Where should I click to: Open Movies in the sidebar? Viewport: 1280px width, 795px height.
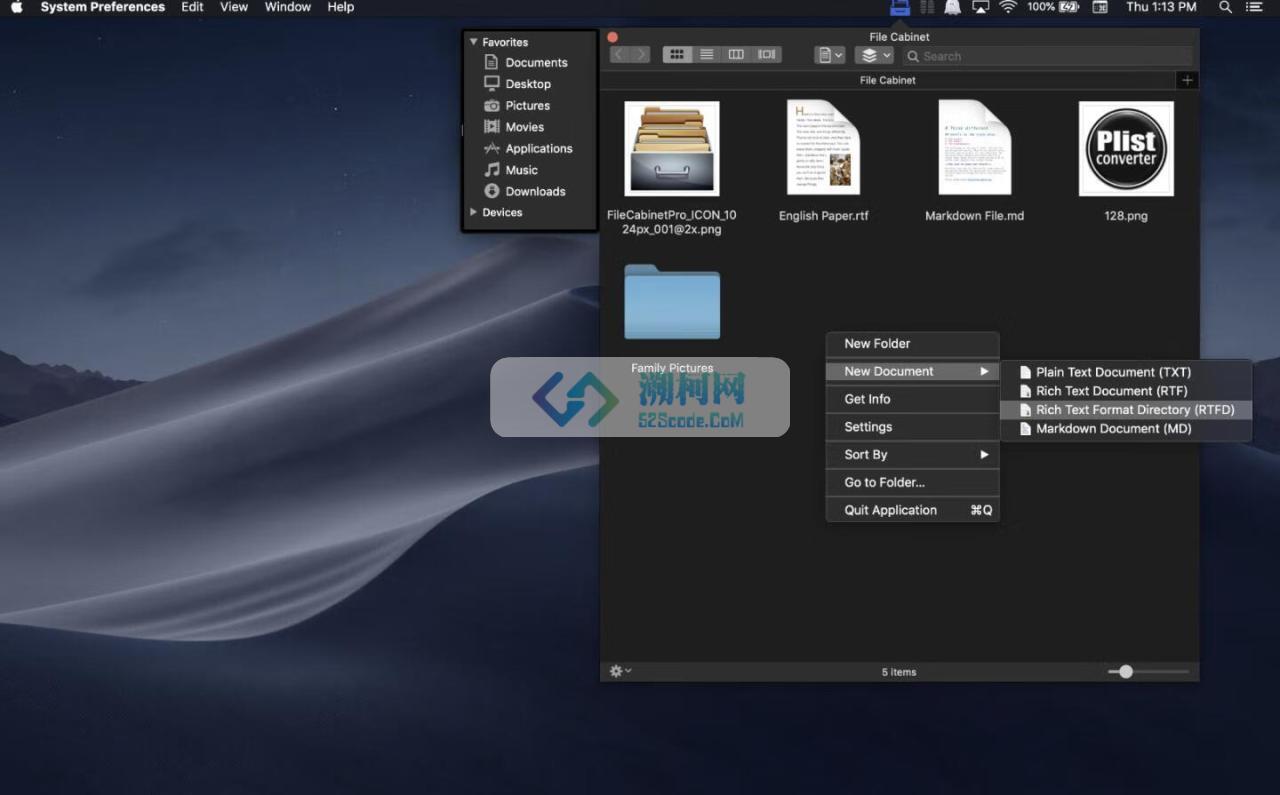click(524, 127)
